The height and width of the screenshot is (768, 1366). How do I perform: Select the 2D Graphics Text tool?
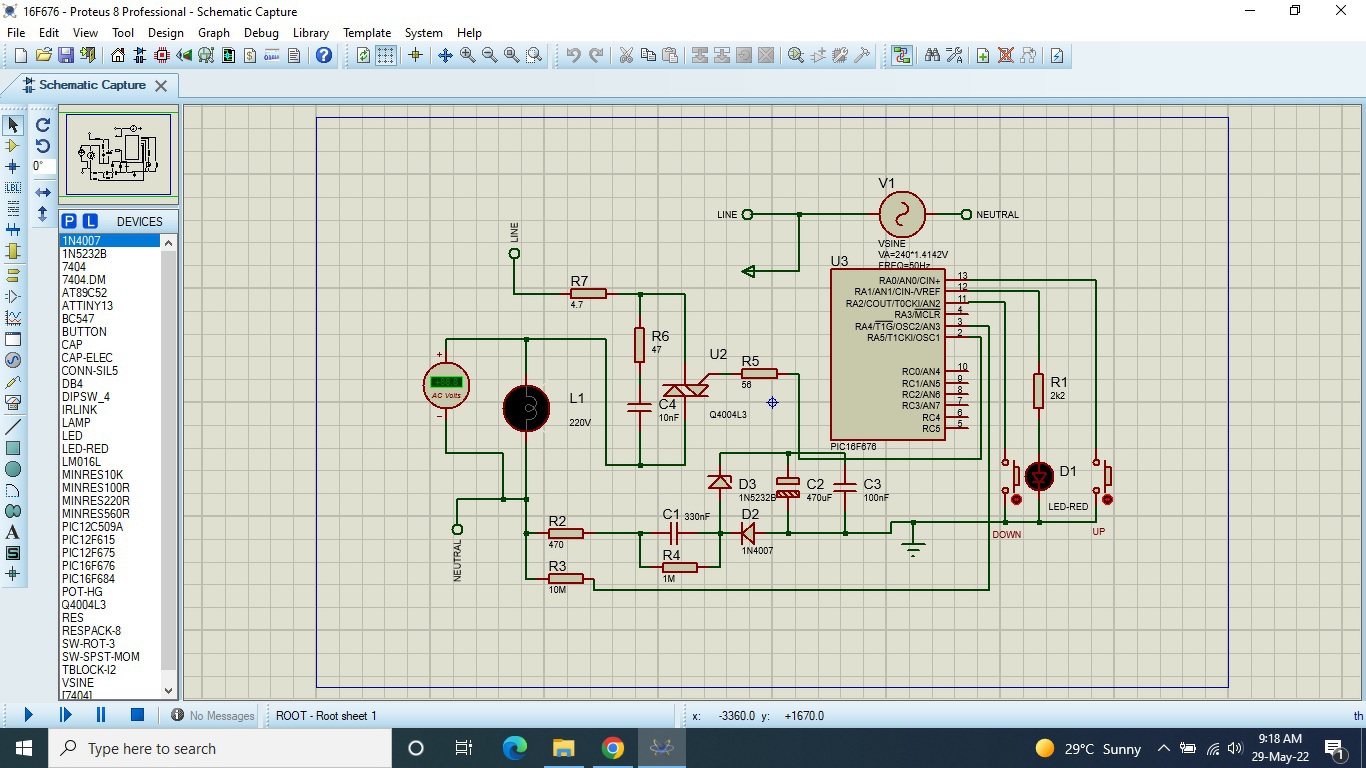pyautogui.click(x=13, y=533)
